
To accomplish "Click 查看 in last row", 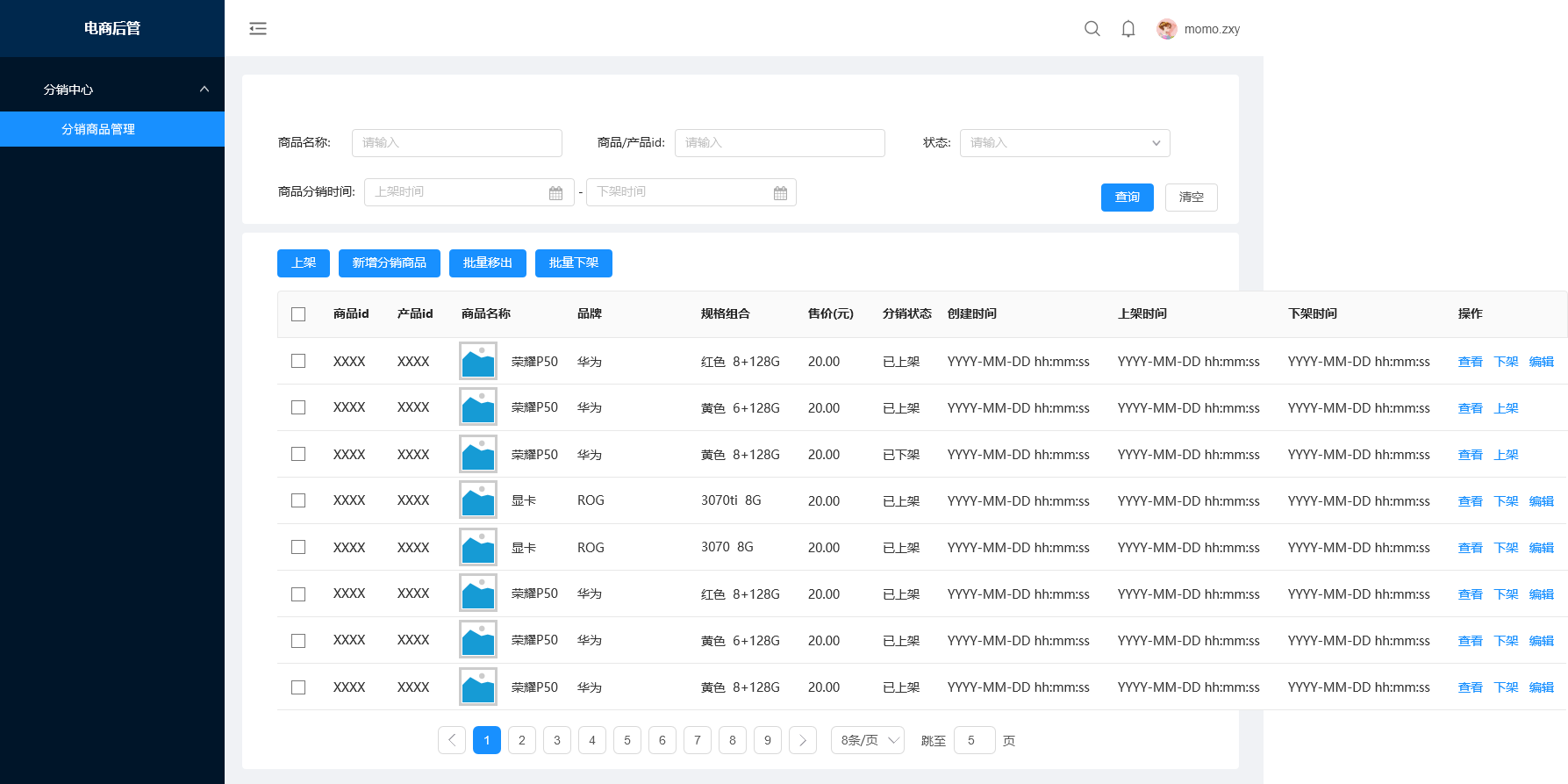I will click(x=1471, y=687).
